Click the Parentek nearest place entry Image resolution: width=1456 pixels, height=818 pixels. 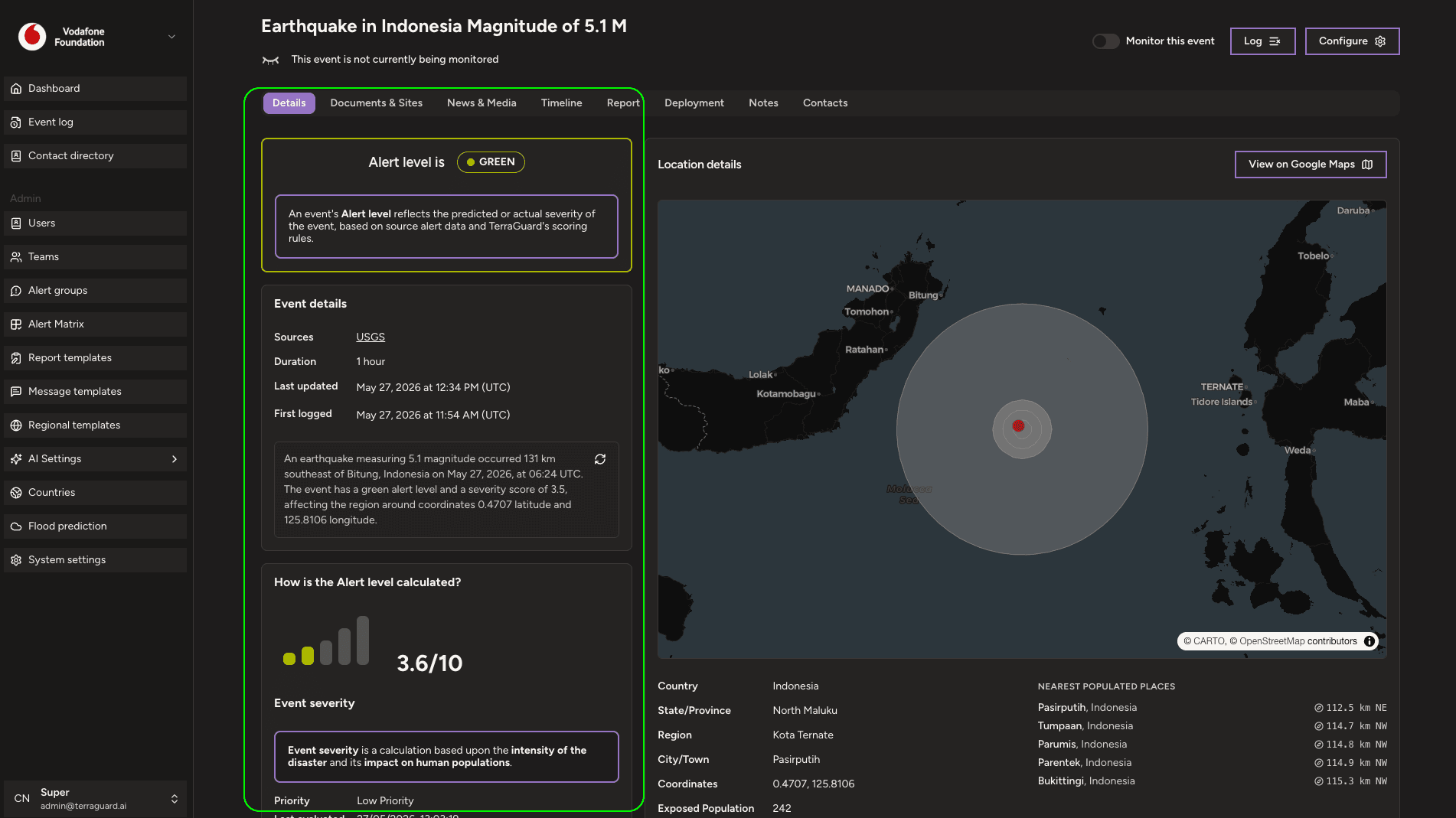point(1085,763)
